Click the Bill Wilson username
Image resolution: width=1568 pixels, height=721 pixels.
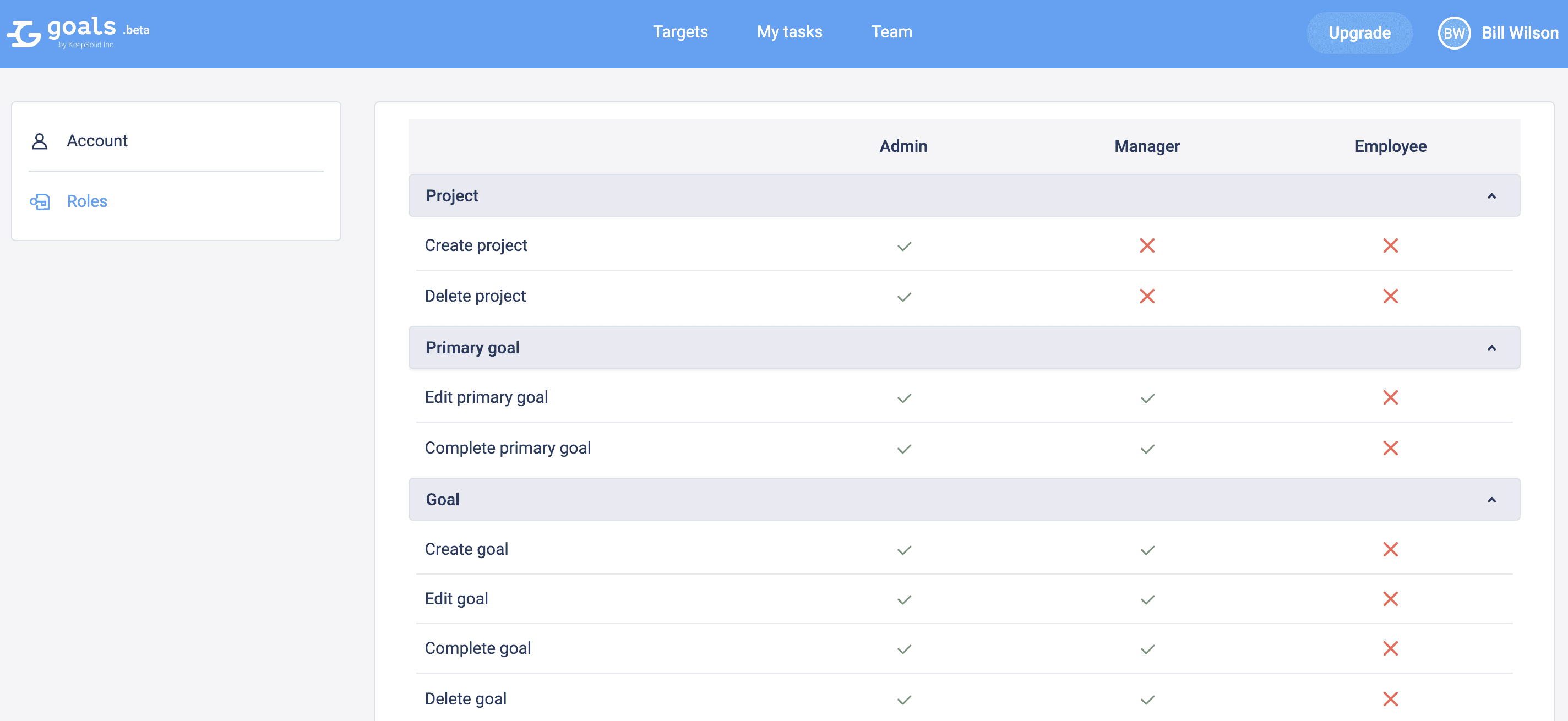click(x=1520, y=33)
